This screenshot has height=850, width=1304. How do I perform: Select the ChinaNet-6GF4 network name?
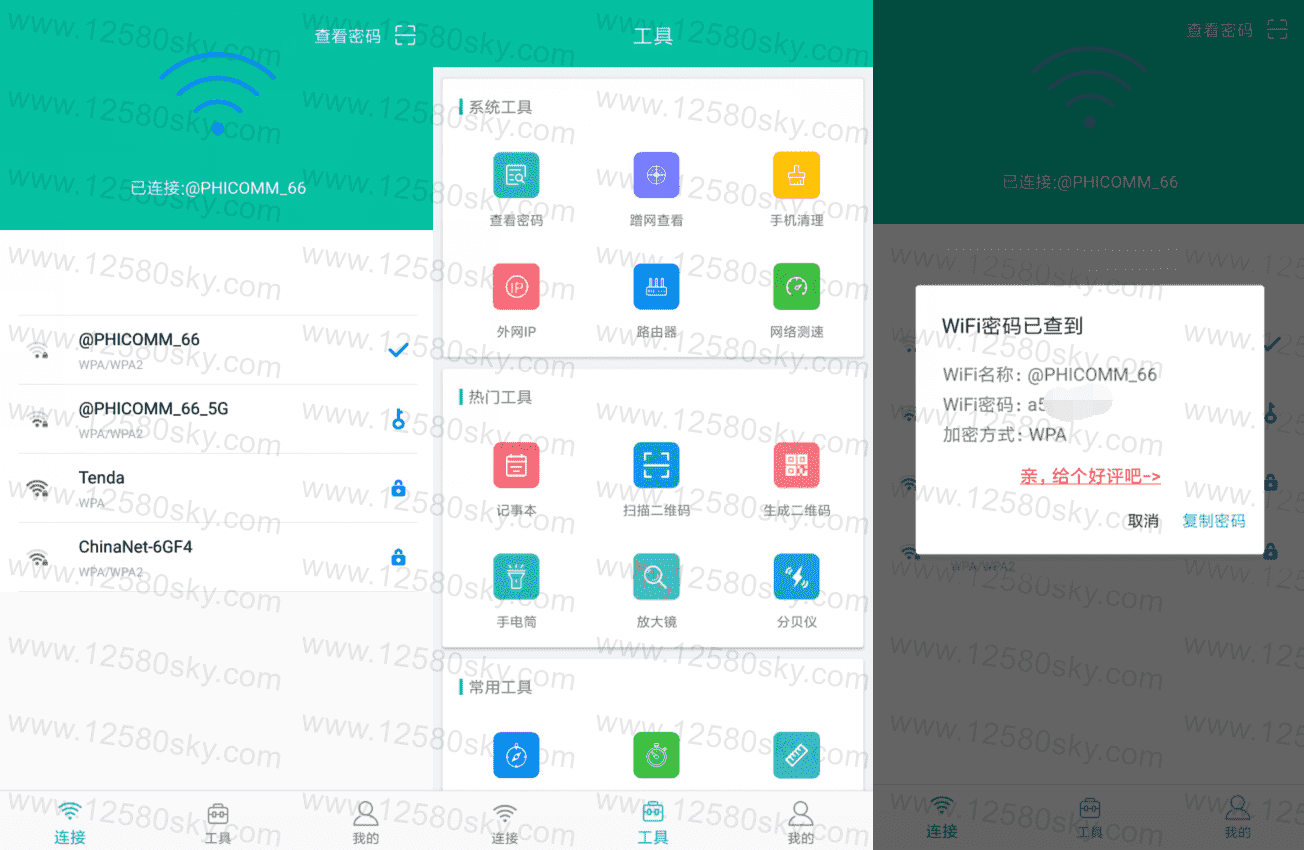[x=135, y=547]
